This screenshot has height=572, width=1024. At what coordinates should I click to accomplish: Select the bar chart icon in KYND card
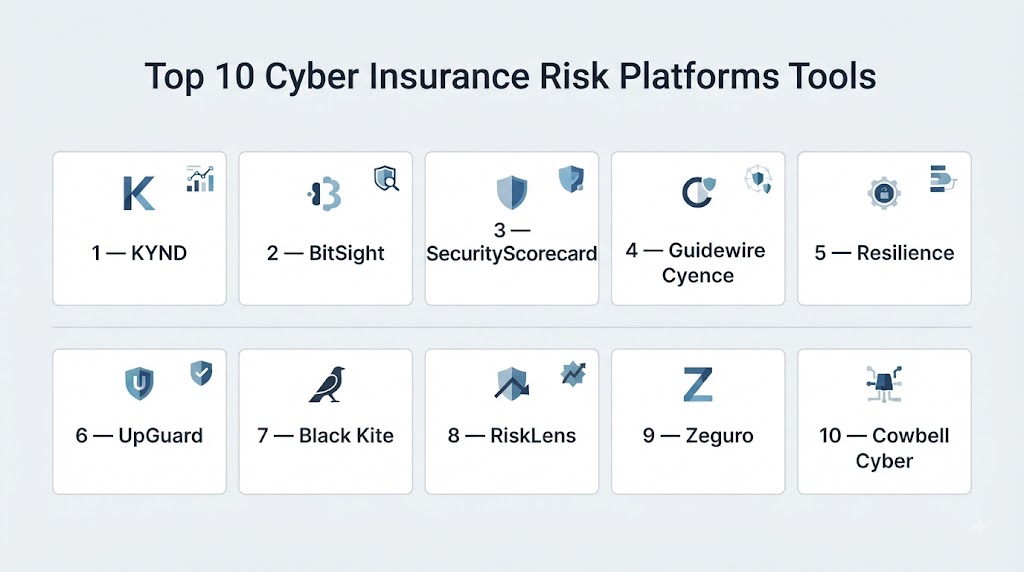[200, 179]
